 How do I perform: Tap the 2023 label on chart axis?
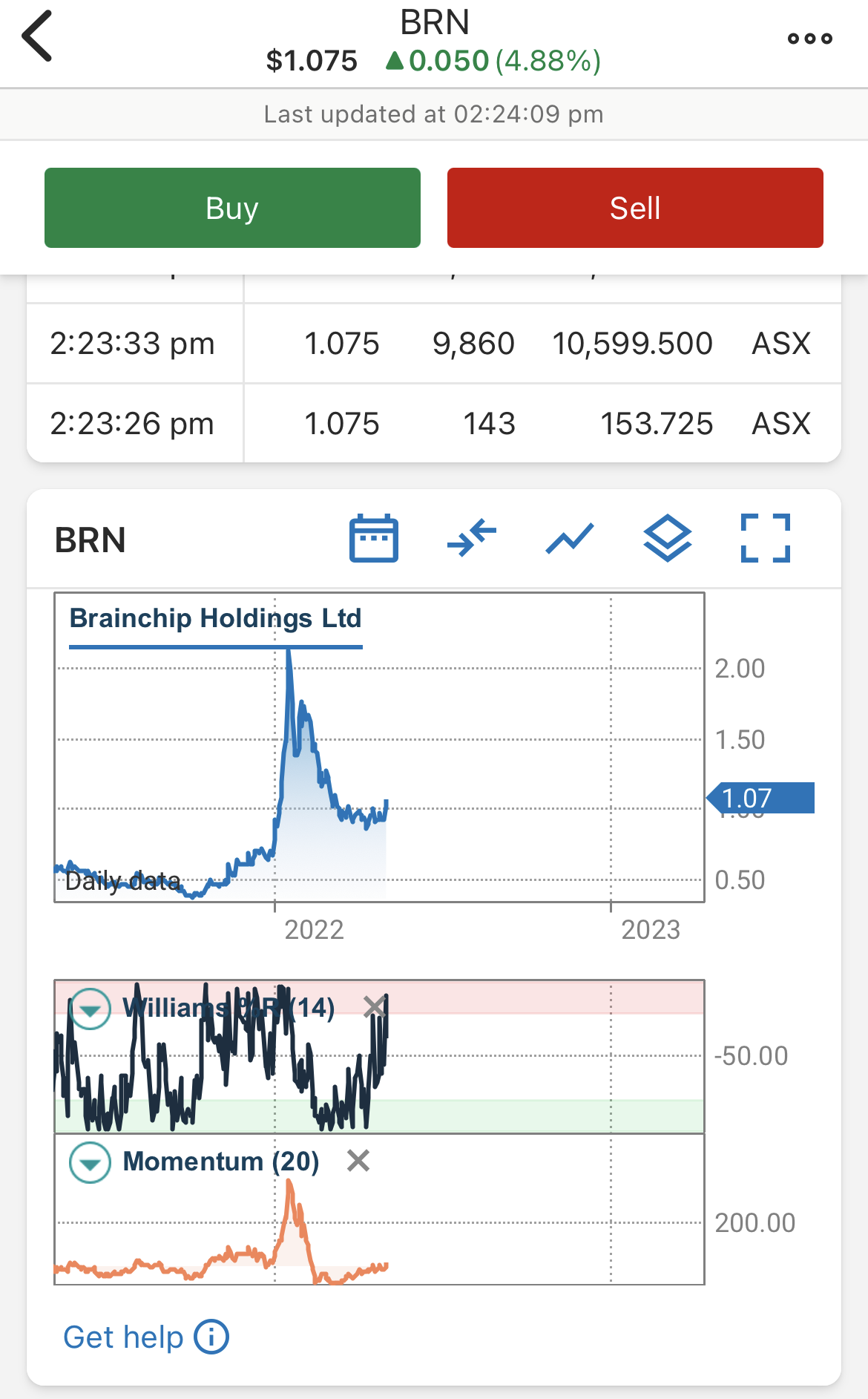(x=651, y=929)
